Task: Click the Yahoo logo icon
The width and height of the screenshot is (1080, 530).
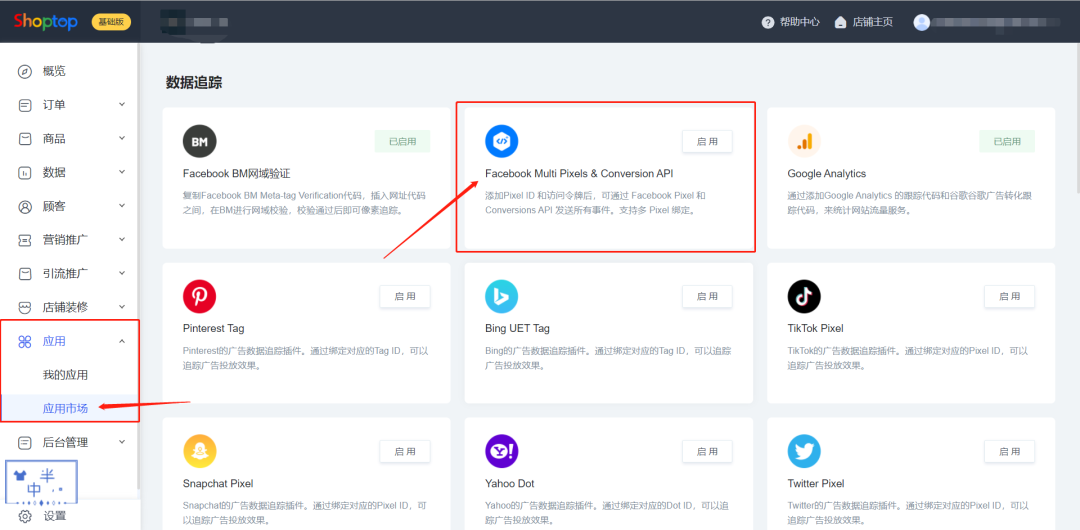Action: (x=501, y=451)
